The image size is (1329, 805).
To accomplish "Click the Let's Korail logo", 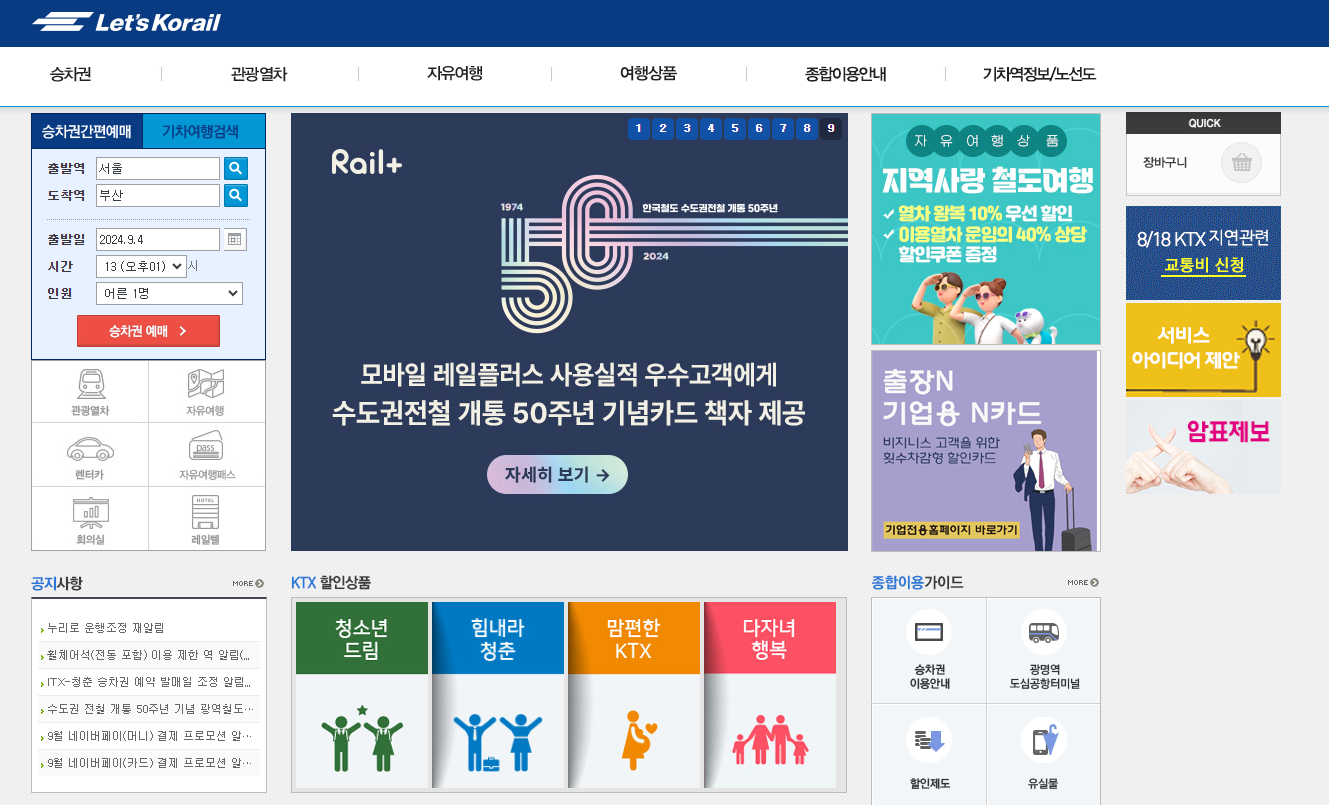I will [126, 22].
